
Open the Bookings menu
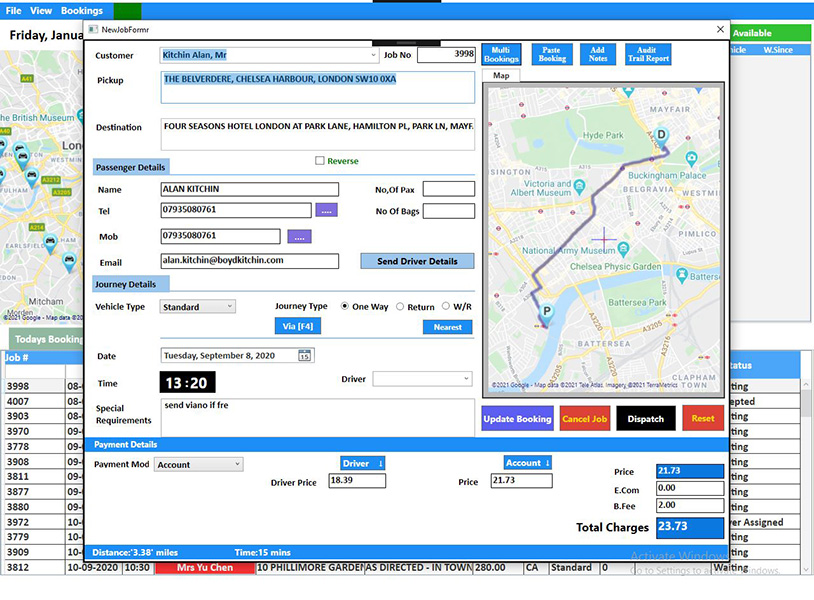click(82, 11)
